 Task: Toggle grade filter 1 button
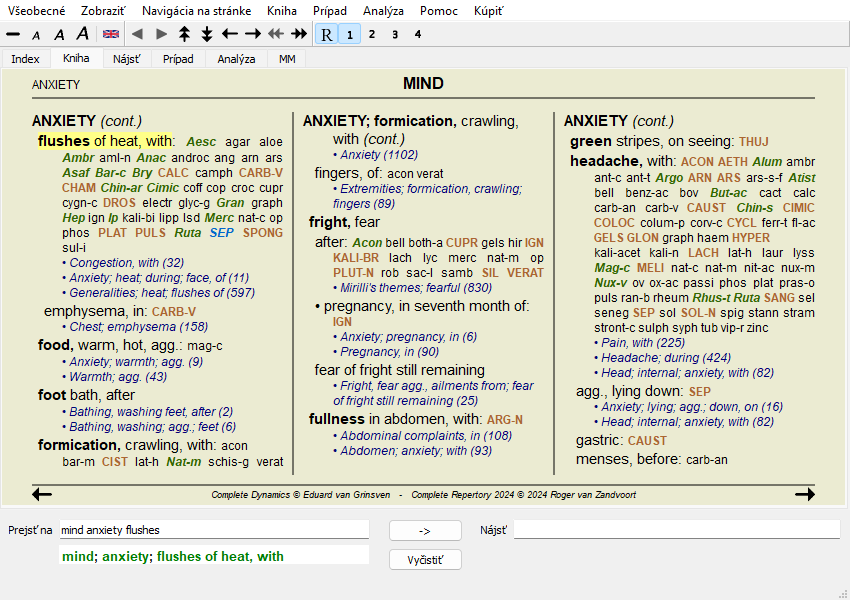[349, 34]
